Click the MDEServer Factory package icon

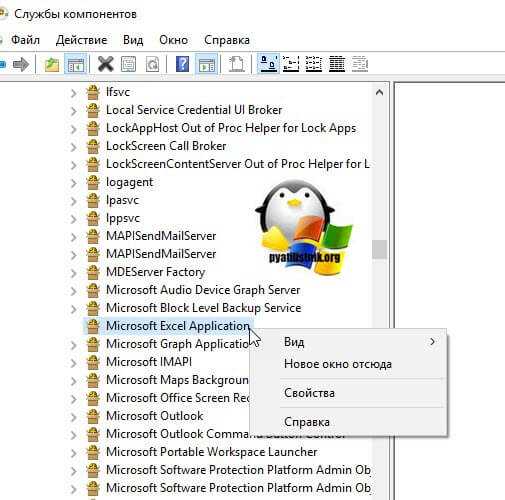click(x=93, y=272)
